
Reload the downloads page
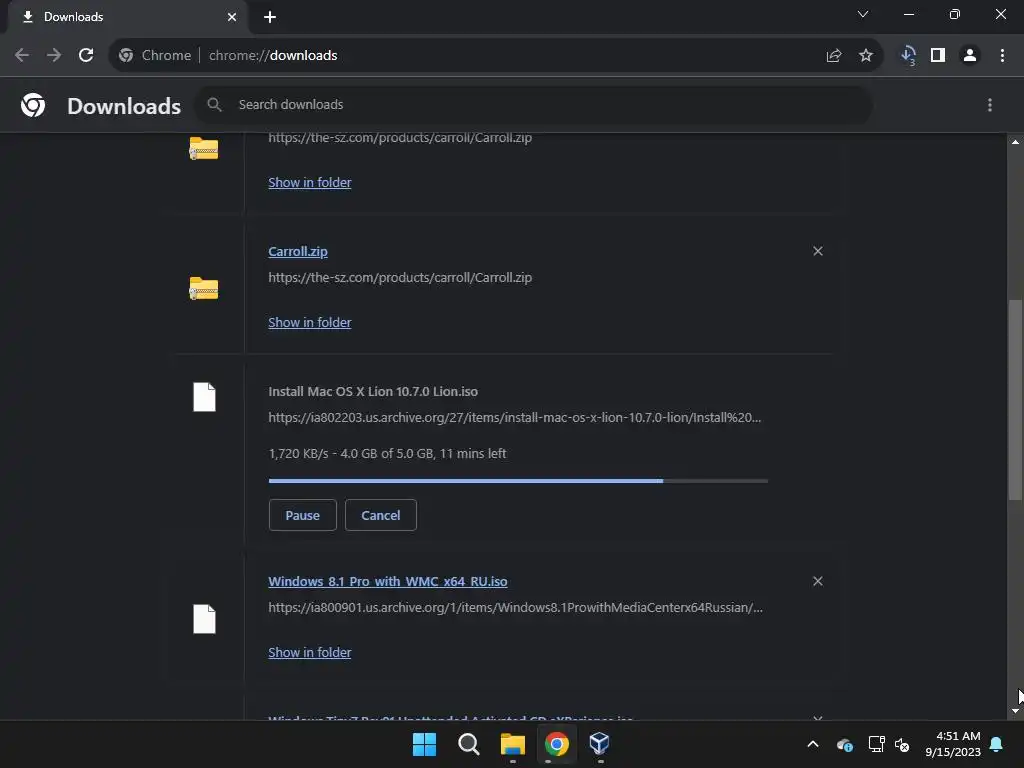[86, 56]
